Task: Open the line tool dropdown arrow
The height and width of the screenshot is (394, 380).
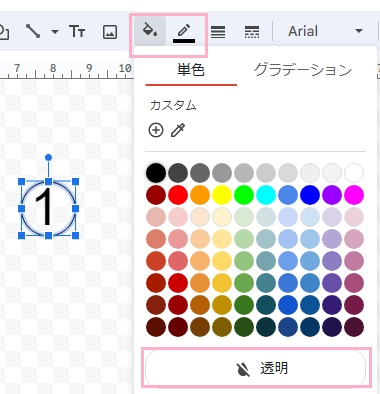Action: pos(55,32)
